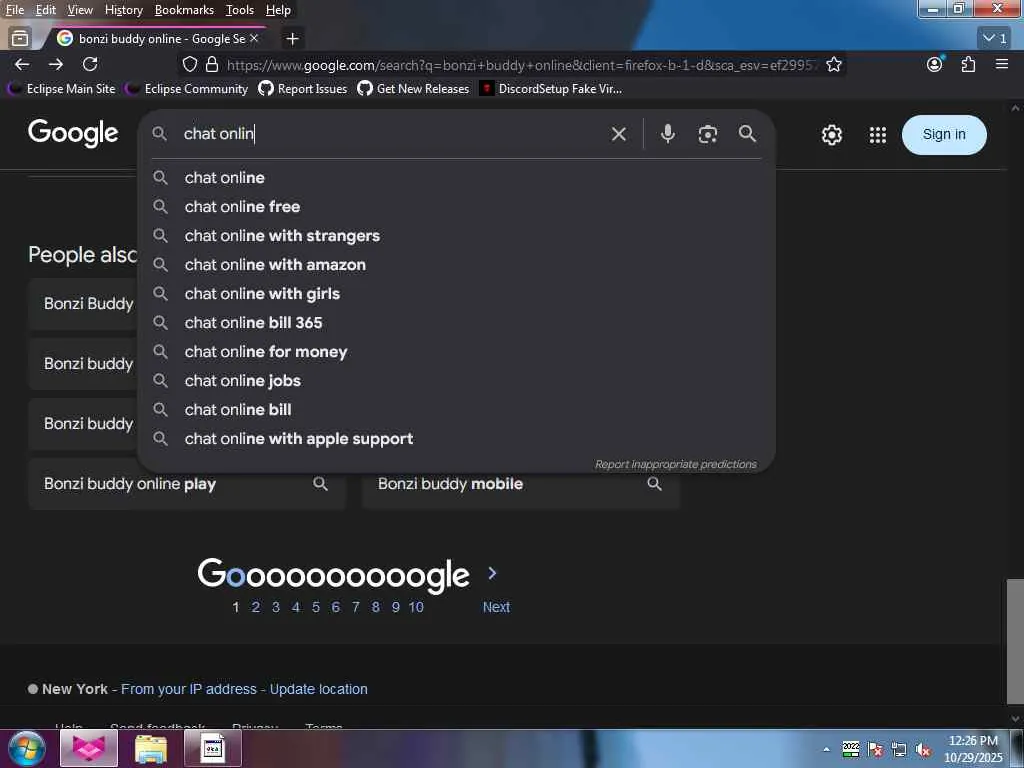The height and width of the screenshot is (768, 1024).
Task: Show site security padlock info
Action: [x=212, y=64]
